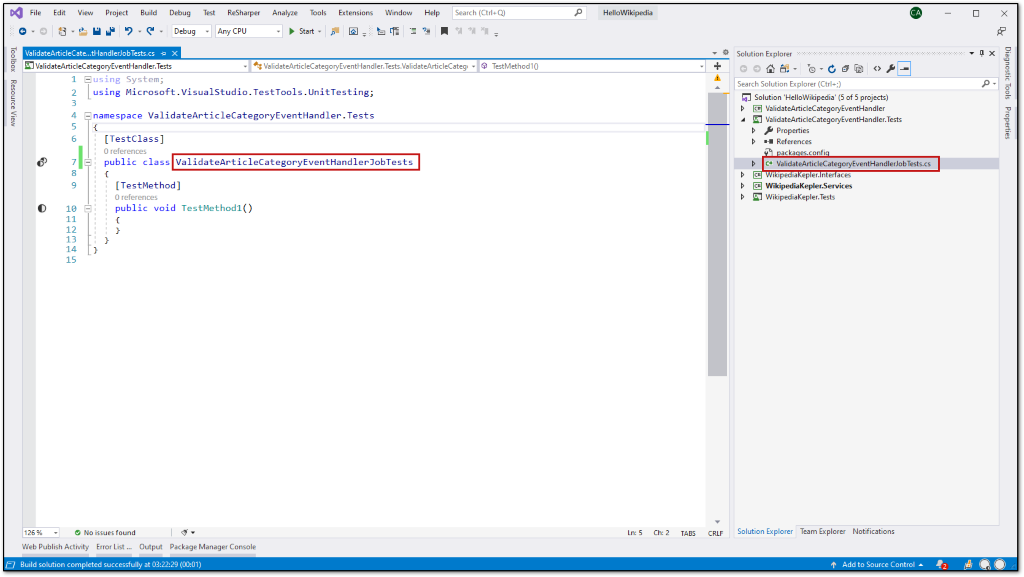Viewport: 1024px width, 577px height.
Task: Toggle the Preview Selected Items button
Action: (904, 69)
